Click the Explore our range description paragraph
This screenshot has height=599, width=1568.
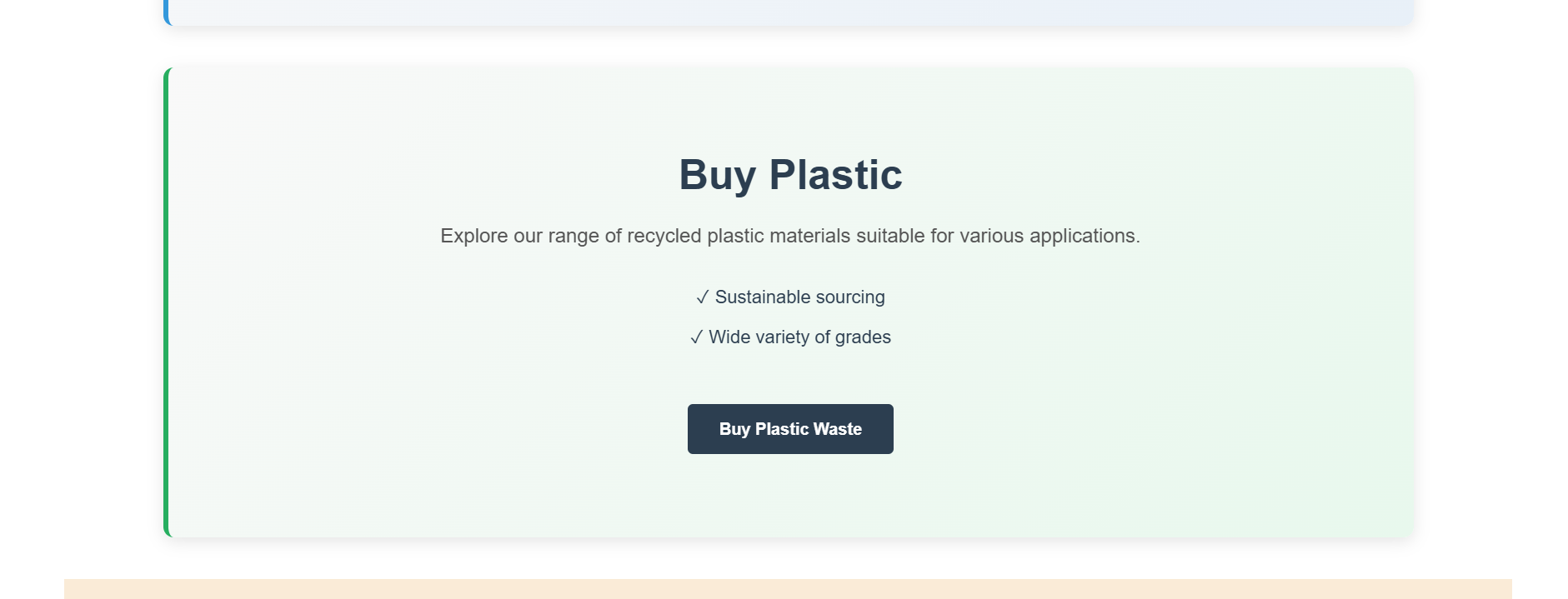tap(790, 236)
